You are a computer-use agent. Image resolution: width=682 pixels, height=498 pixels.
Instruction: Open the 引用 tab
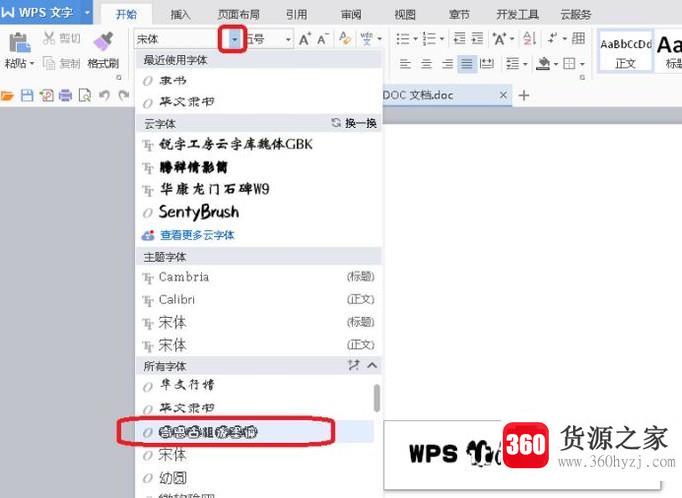point(297,14)
